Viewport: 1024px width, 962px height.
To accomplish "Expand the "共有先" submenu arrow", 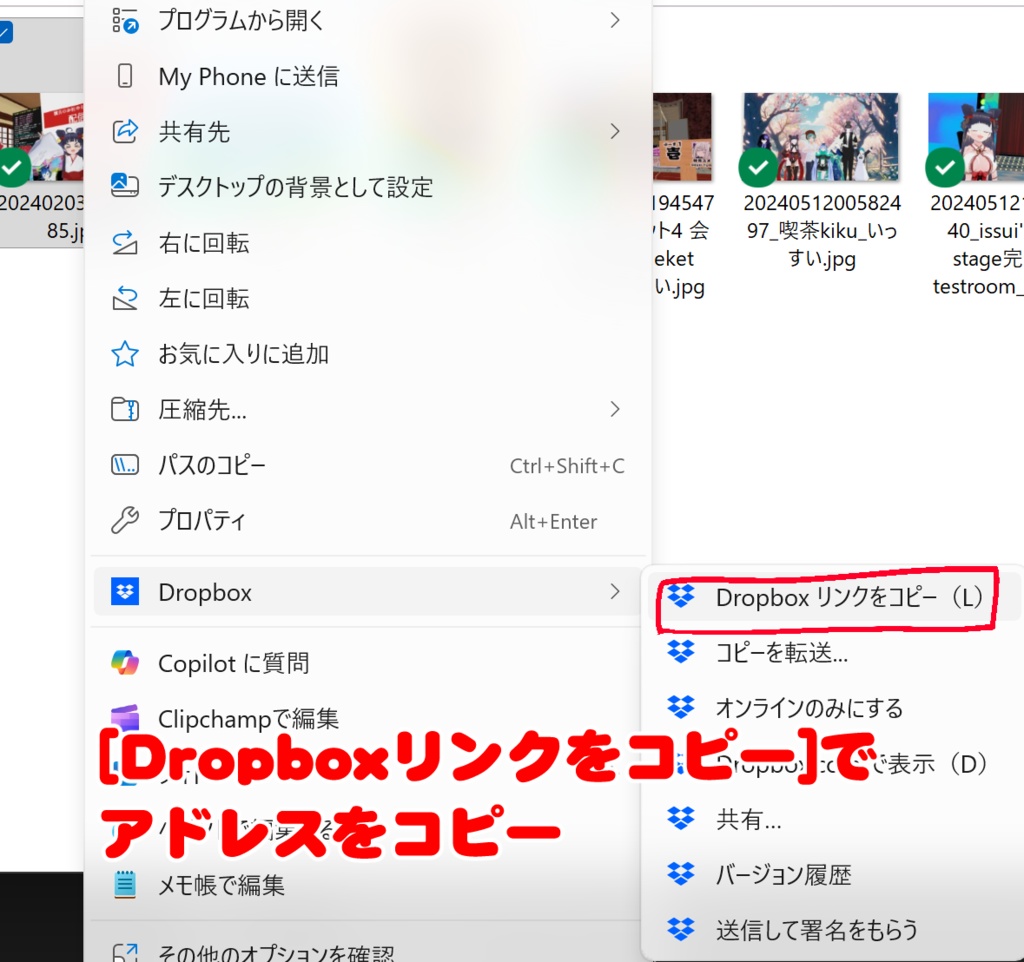I will pyautogui.click(x=614, y=131).
